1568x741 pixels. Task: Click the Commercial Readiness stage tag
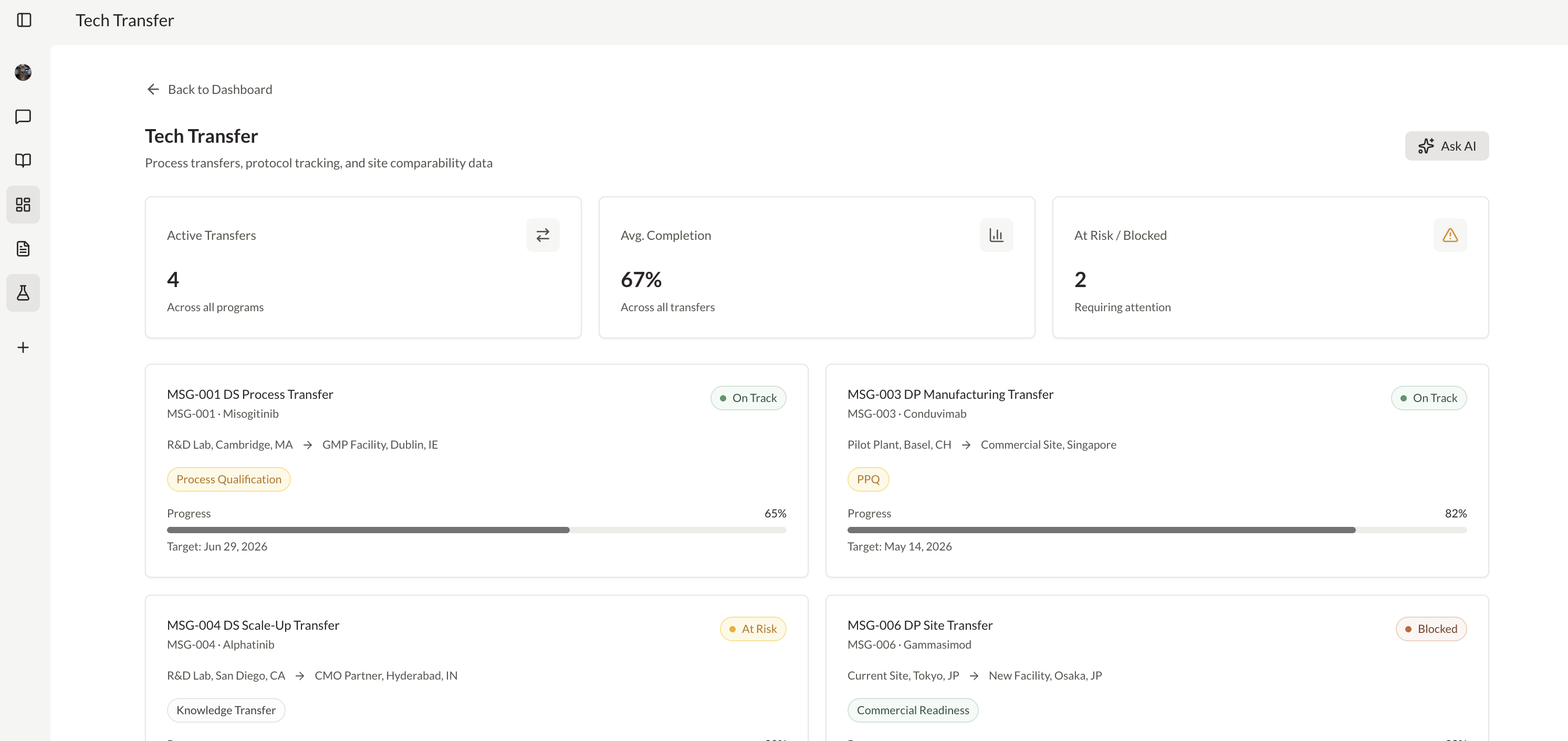913,710
